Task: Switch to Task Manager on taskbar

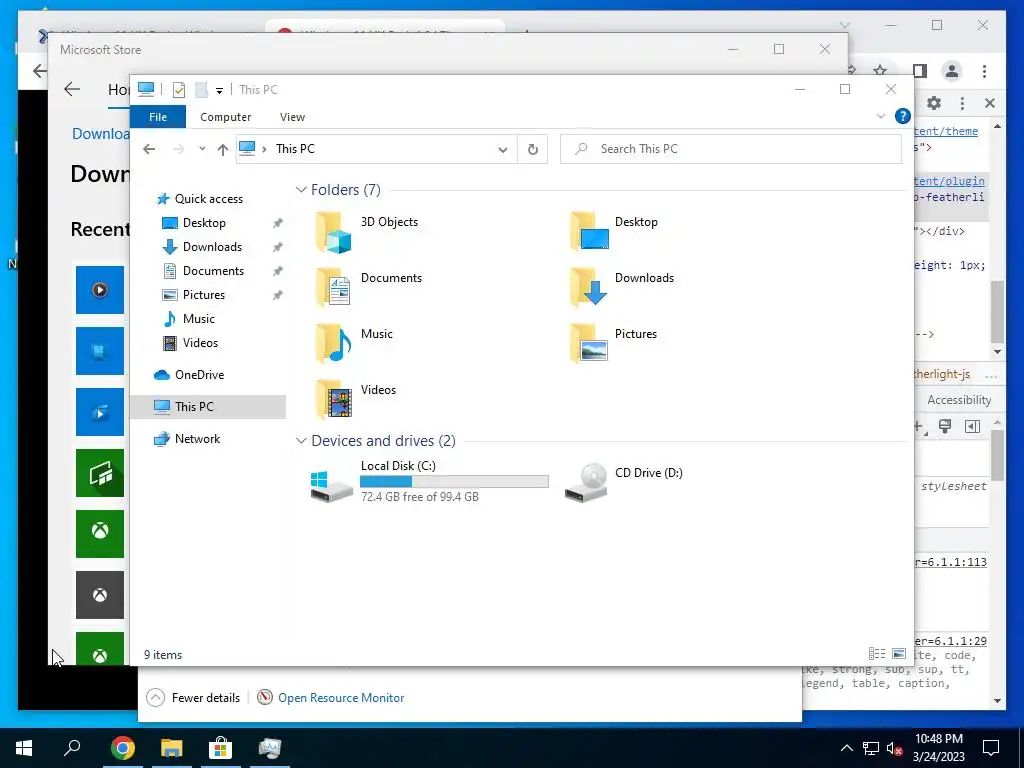Action: coord(270,748)
